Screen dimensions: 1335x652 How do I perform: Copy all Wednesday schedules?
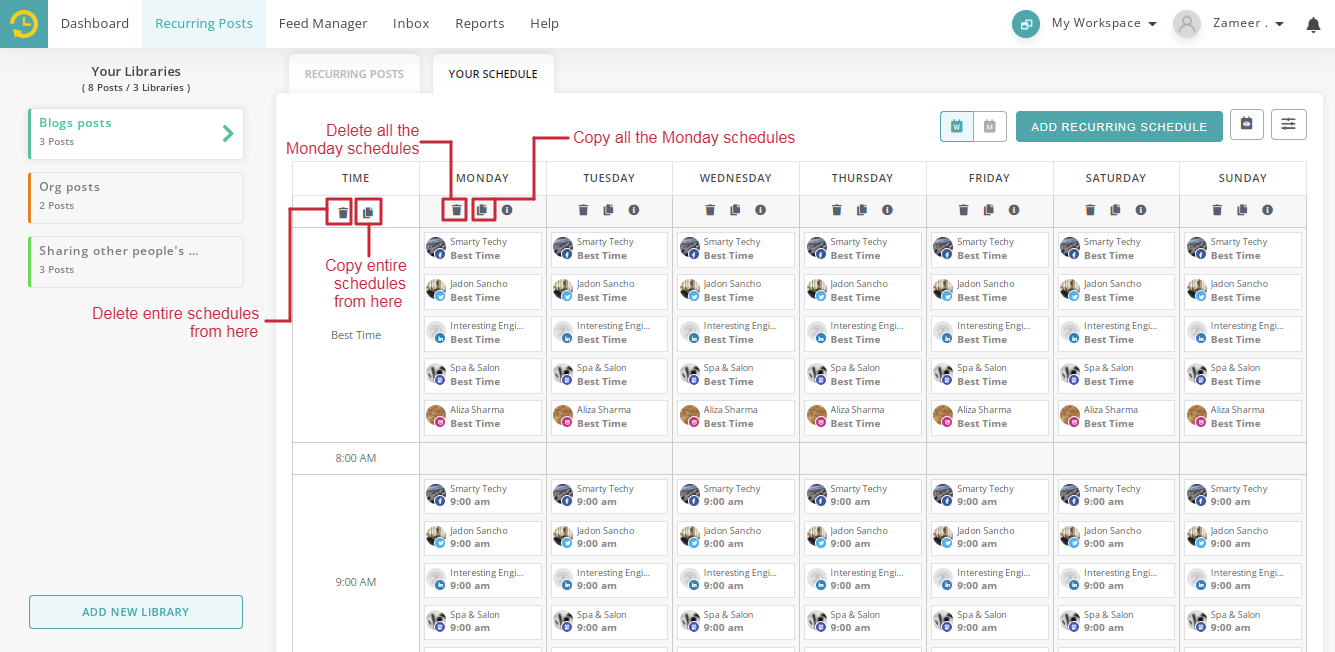[735, 210]
